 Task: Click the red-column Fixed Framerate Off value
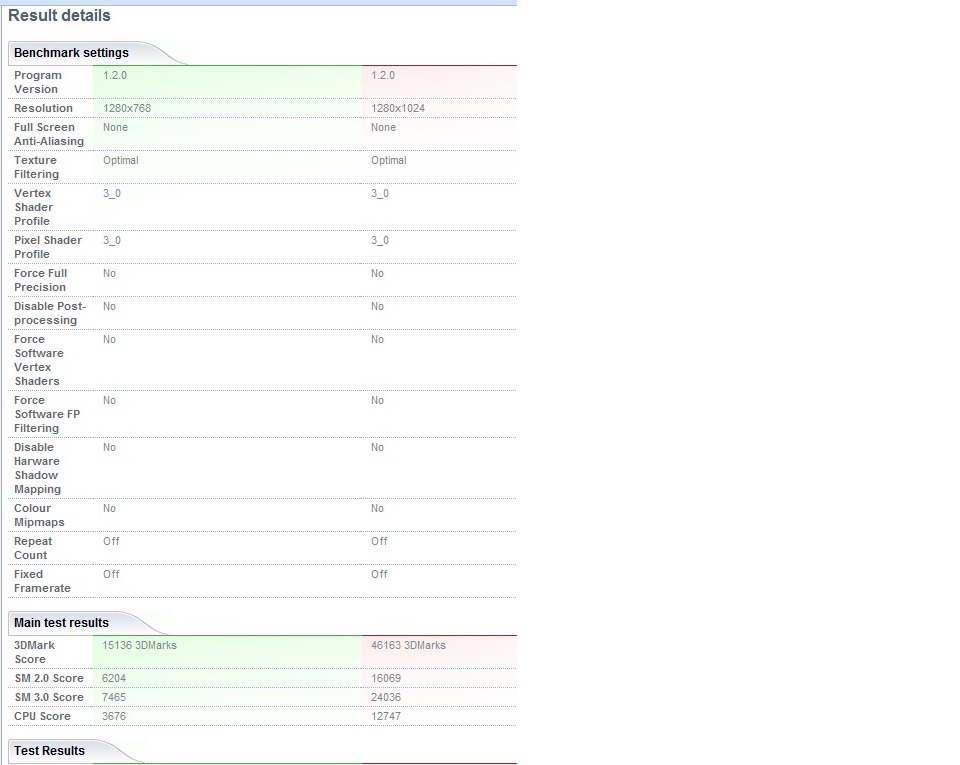click(379, 575)
